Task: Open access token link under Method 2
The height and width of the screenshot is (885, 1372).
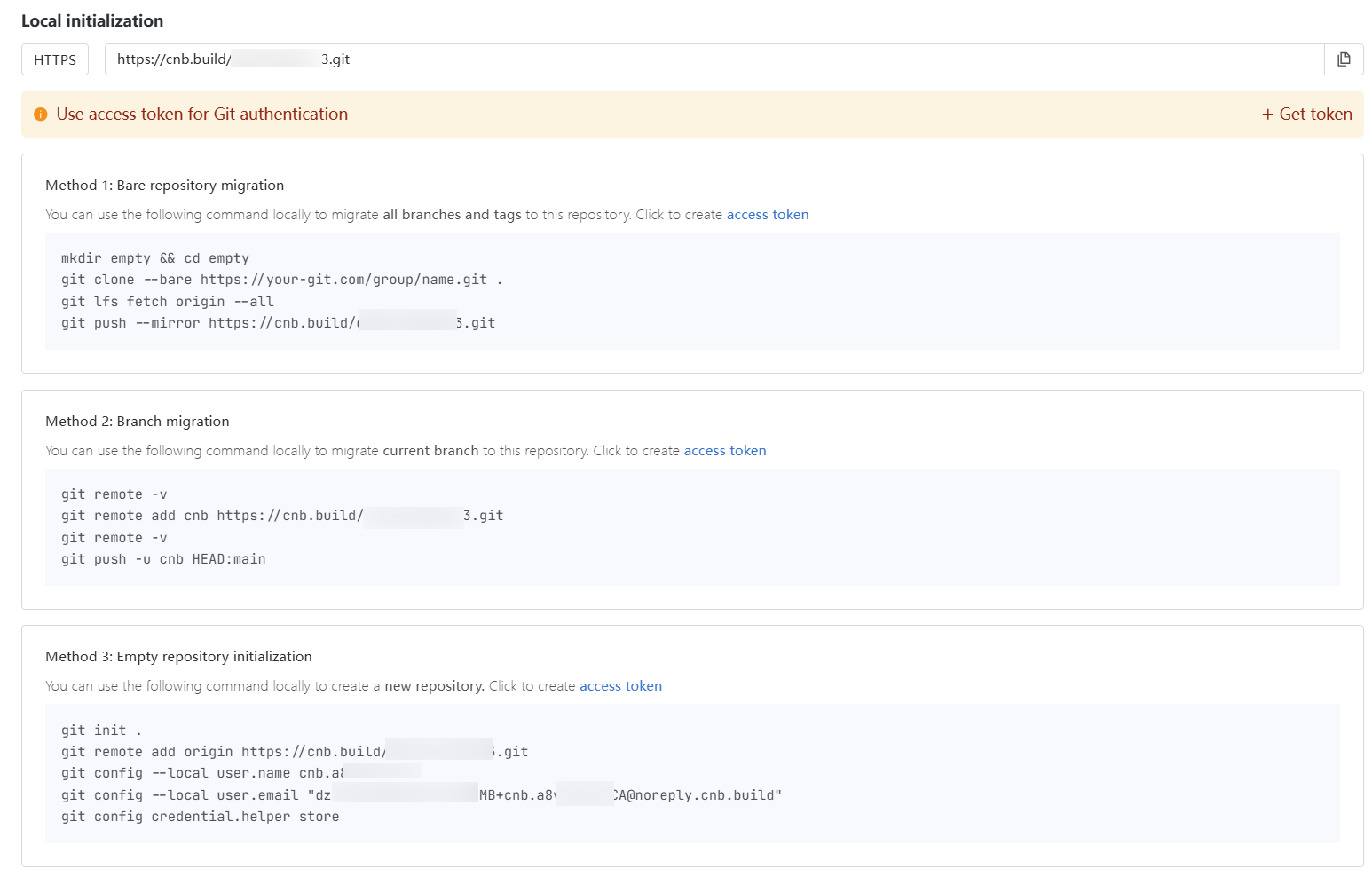Action: click(x=724, y=451)
